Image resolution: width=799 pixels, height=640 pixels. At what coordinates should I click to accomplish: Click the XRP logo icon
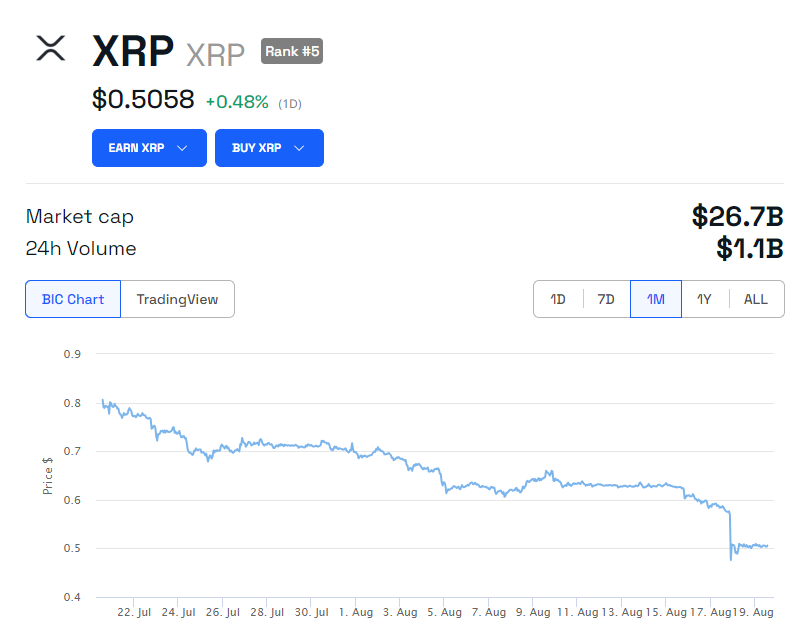(x=50, y=48)
